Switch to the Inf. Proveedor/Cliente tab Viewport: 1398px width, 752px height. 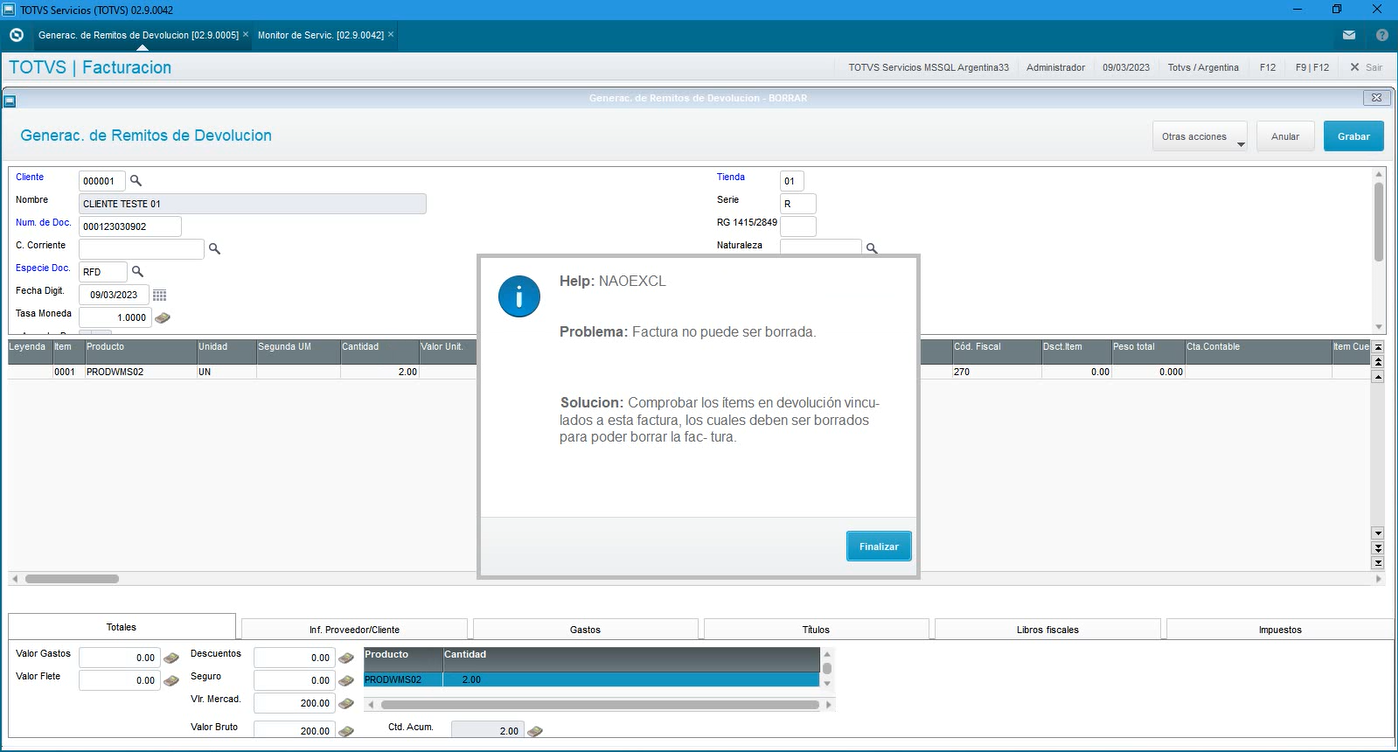355,629
